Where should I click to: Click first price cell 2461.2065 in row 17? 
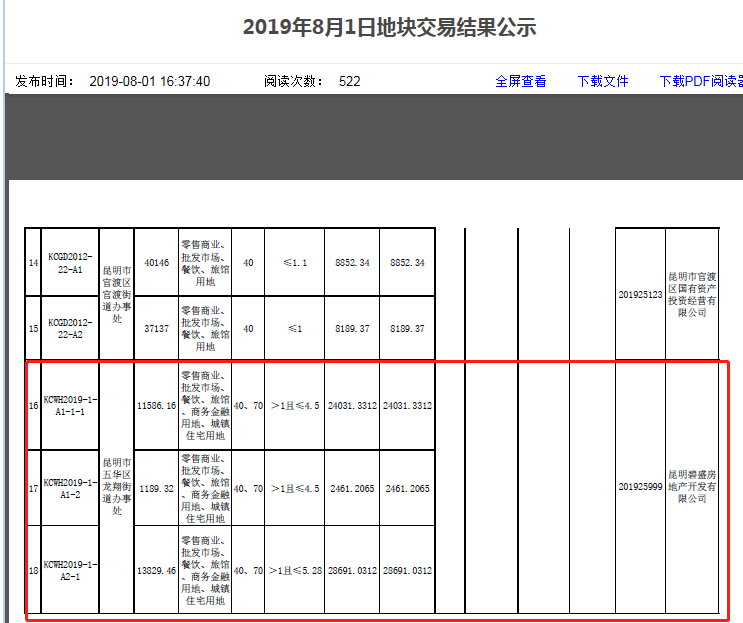[352, 488]
